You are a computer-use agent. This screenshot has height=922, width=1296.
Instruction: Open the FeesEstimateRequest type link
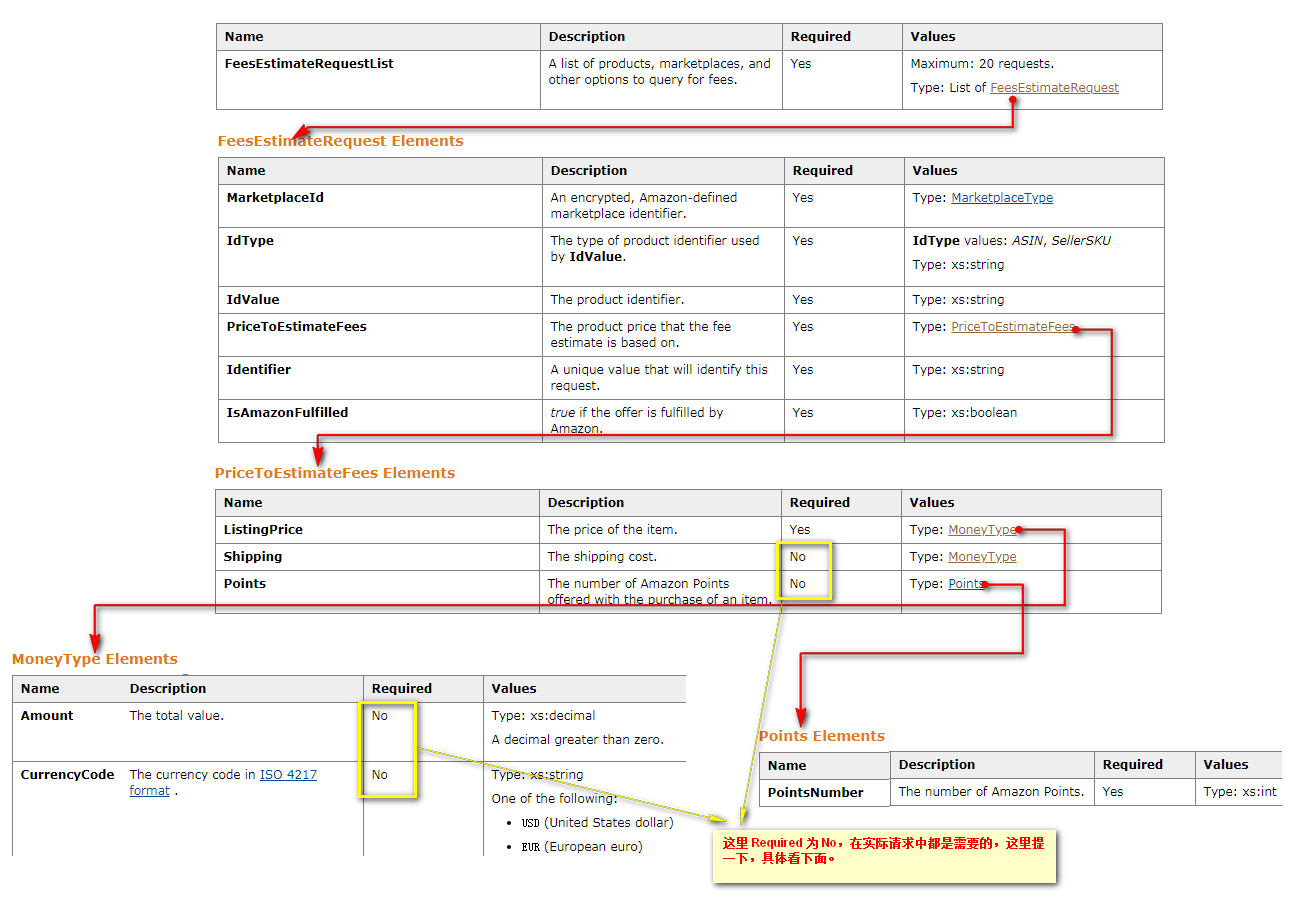(1054, 88)
